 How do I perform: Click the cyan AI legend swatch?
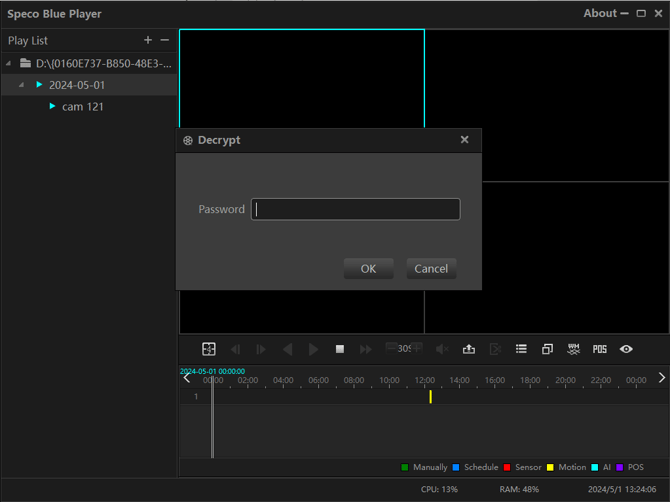(594, 467)
